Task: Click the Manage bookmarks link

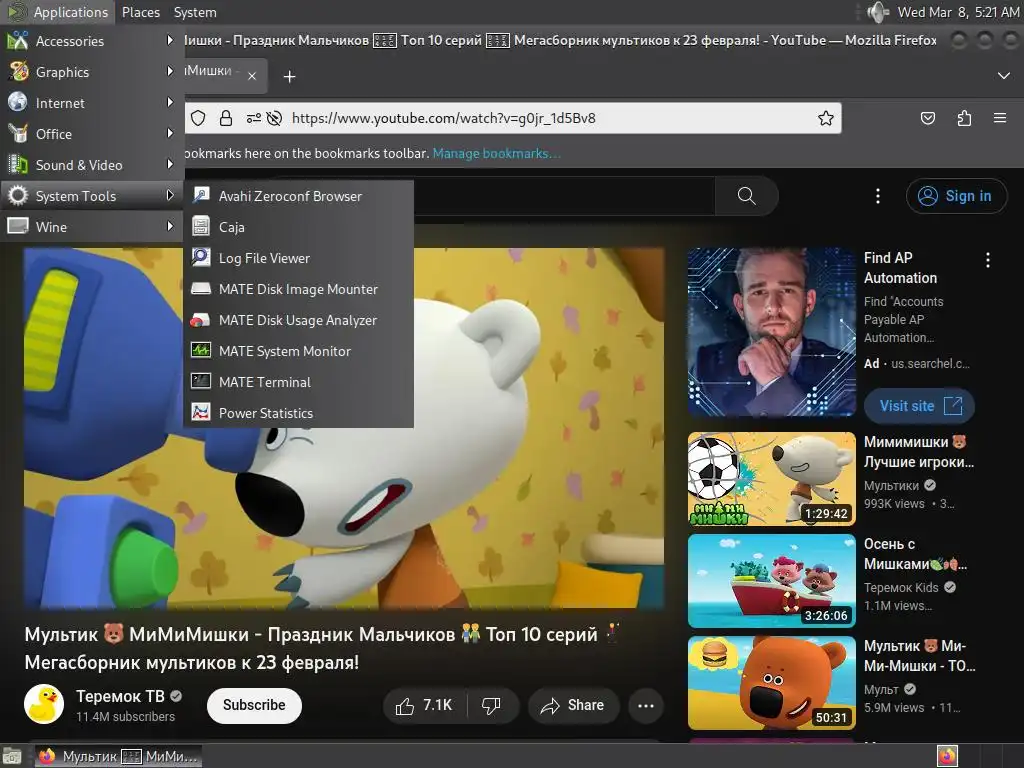Action: click(496, 153)
